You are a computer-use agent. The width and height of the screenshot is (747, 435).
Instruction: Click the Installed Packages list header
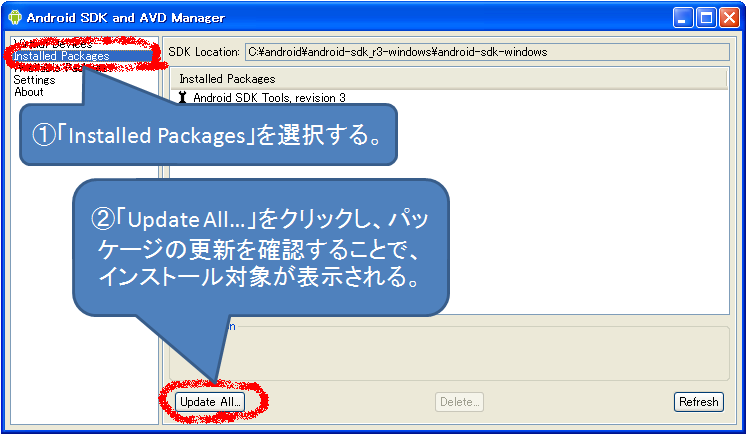click(449, 79)
